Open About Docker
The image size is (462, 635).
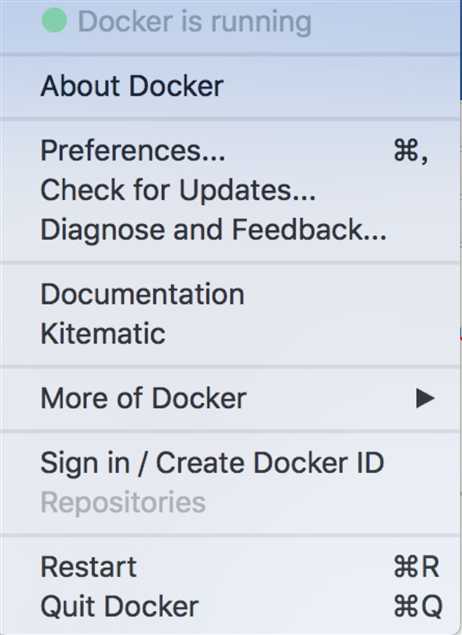tap(230, 86)
